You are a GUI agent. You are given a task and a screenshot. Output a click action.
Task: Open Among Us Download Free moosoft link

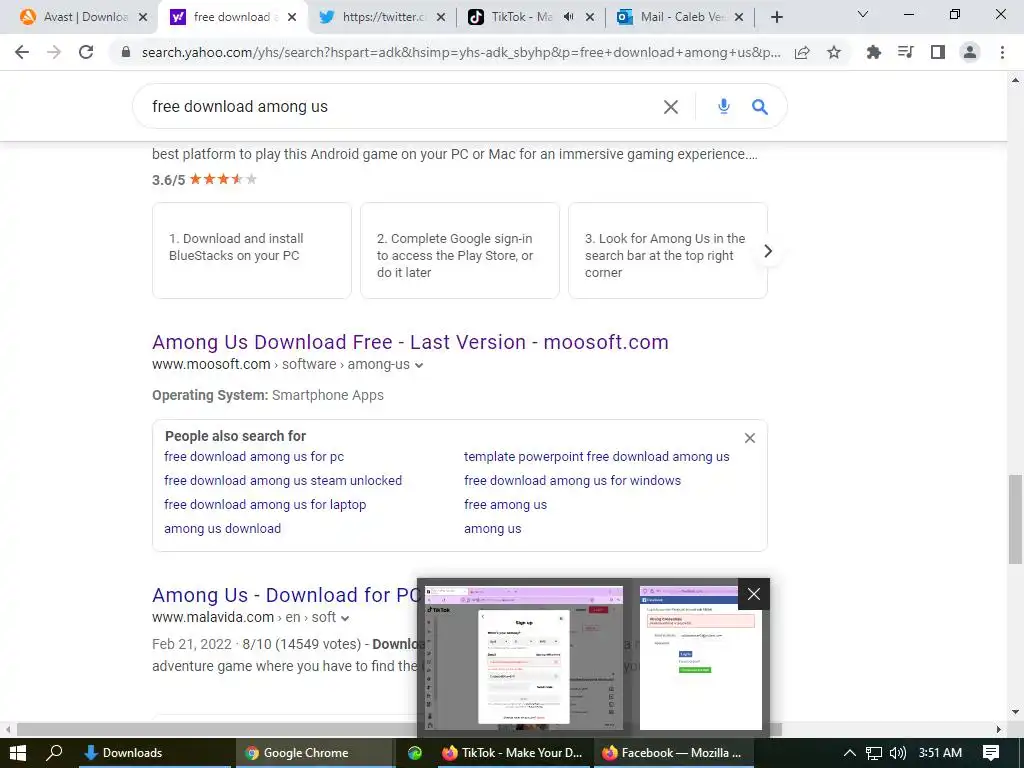(x=410, y=342)
